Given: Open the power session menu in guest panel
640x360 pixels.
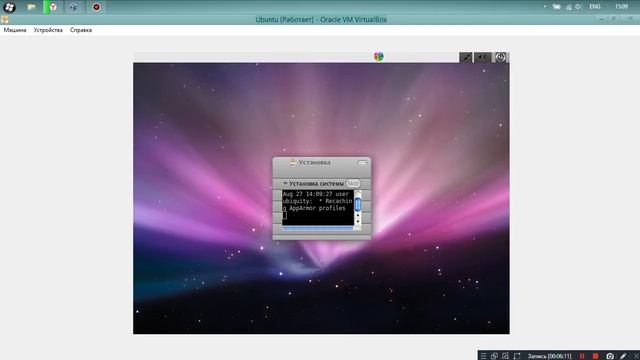Looking at the screenshot, I should tap(500, 57).
